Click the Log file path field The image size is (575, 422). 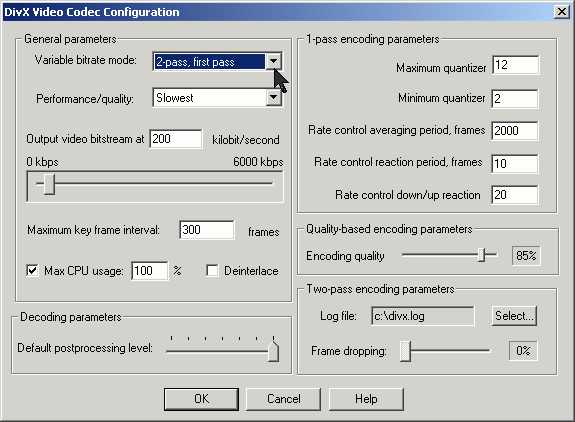(422, 316)
